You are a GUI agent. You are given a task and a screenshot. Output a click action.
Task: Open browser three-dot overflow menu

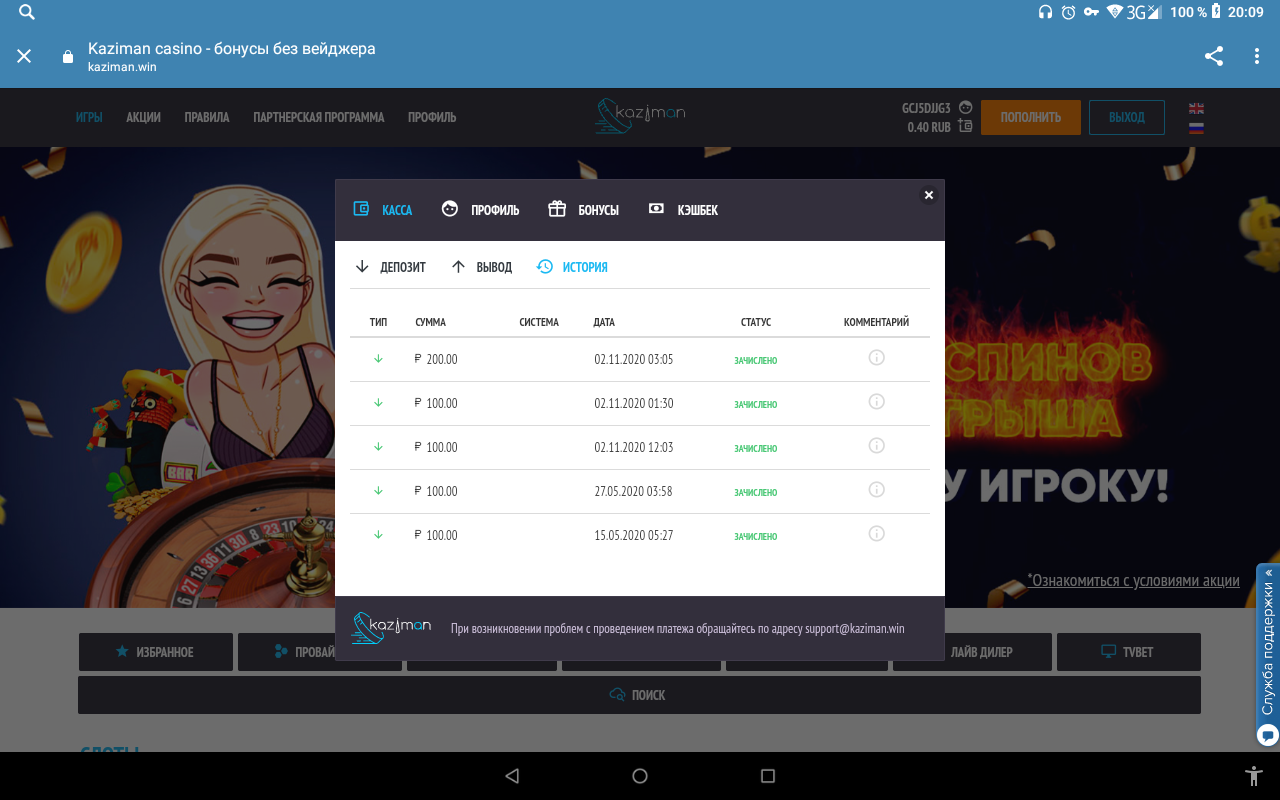coord(1257,56)
